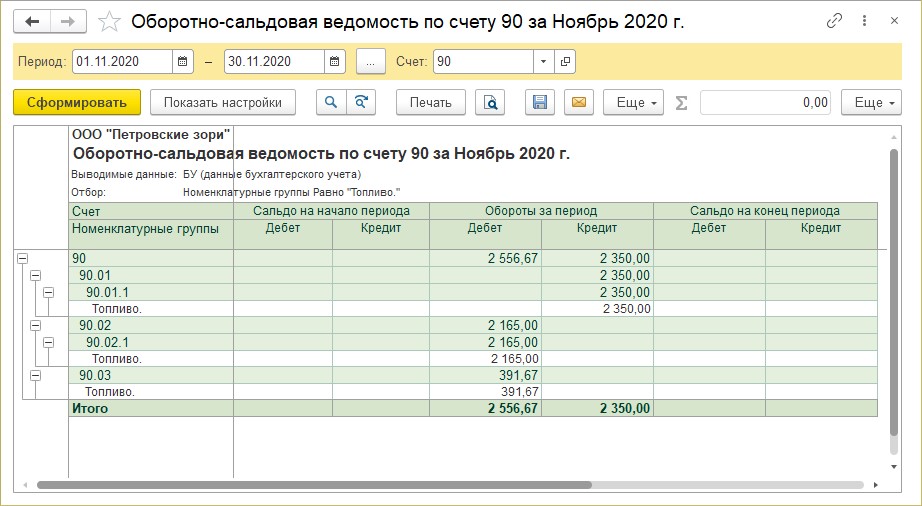Click the Сформировать button

(x=77, y=102)
